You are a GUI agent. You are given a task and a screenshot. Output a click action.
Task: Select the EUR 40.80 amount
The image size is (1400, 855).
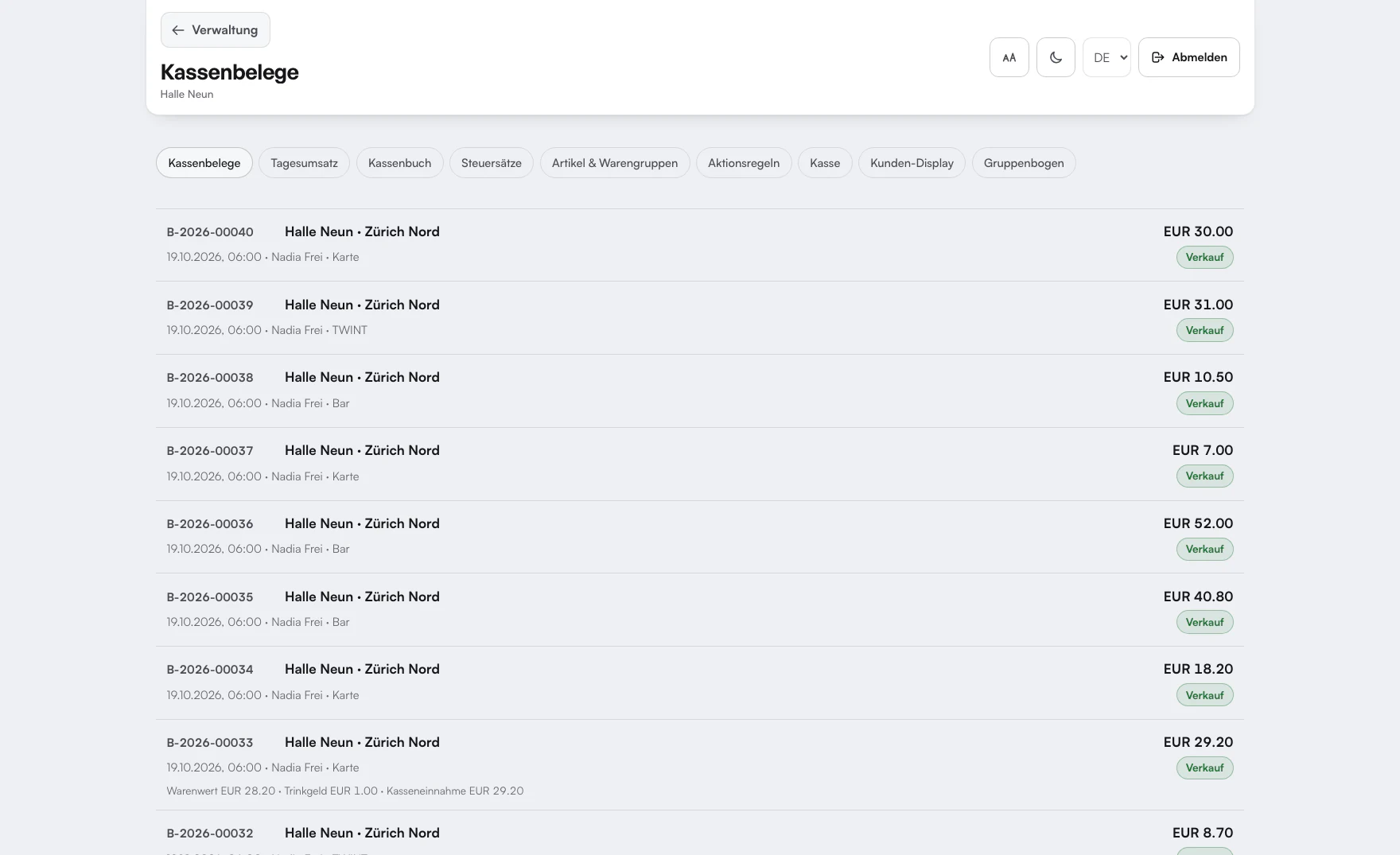1198,597
